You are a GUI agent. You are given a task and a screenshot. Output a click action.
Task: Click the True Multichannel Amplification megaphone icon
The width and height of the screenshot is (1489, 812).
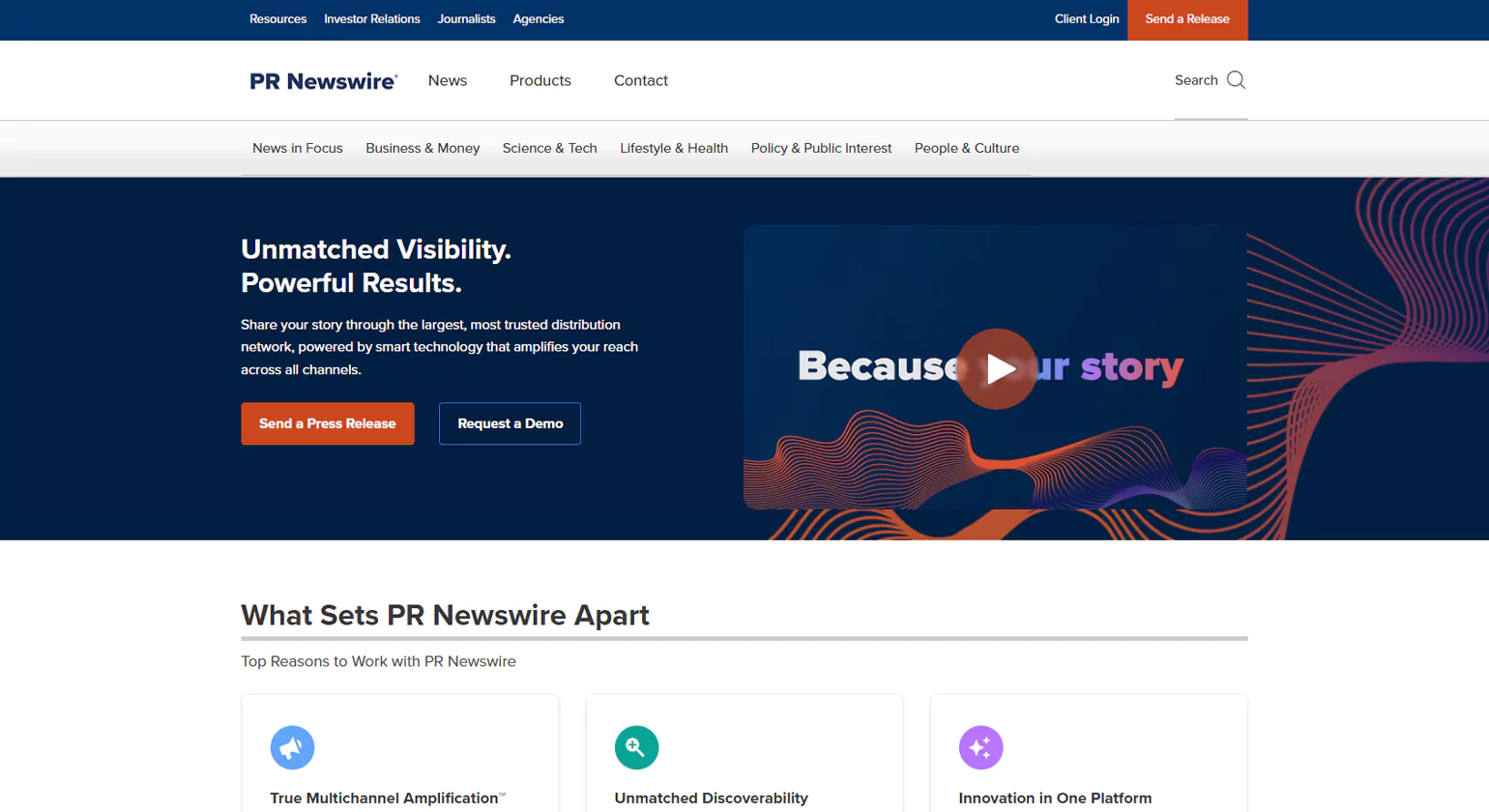292,747
